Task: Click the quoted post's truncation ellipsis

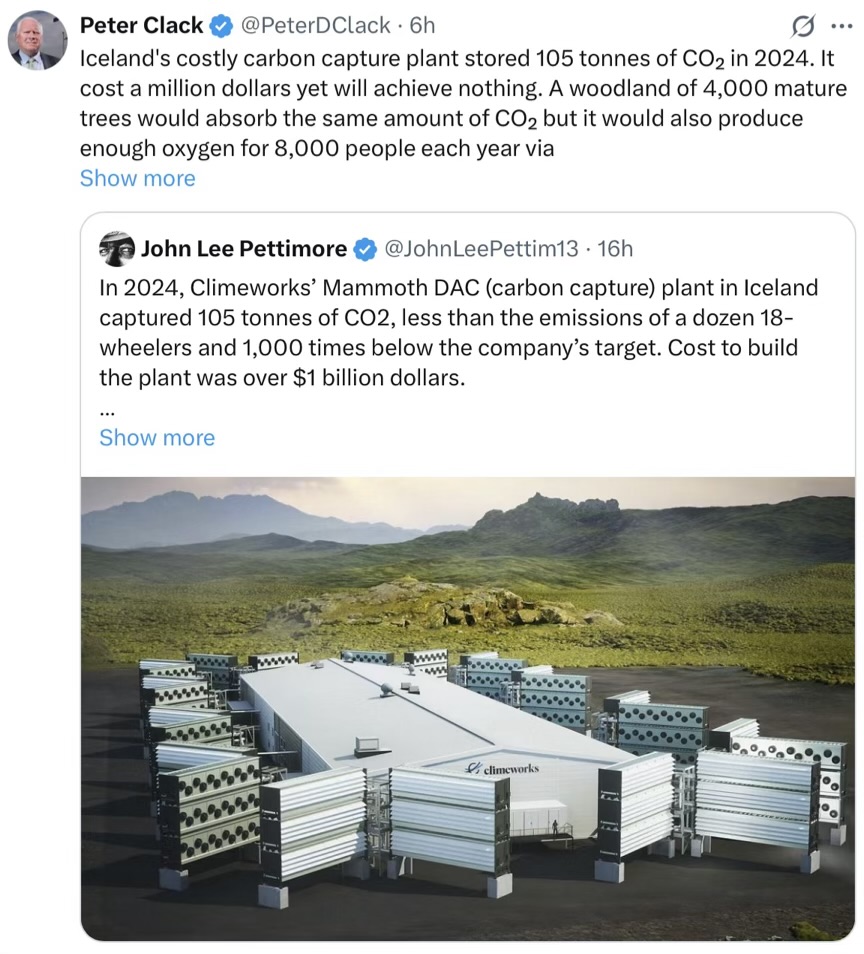Action: pos(107,412)
